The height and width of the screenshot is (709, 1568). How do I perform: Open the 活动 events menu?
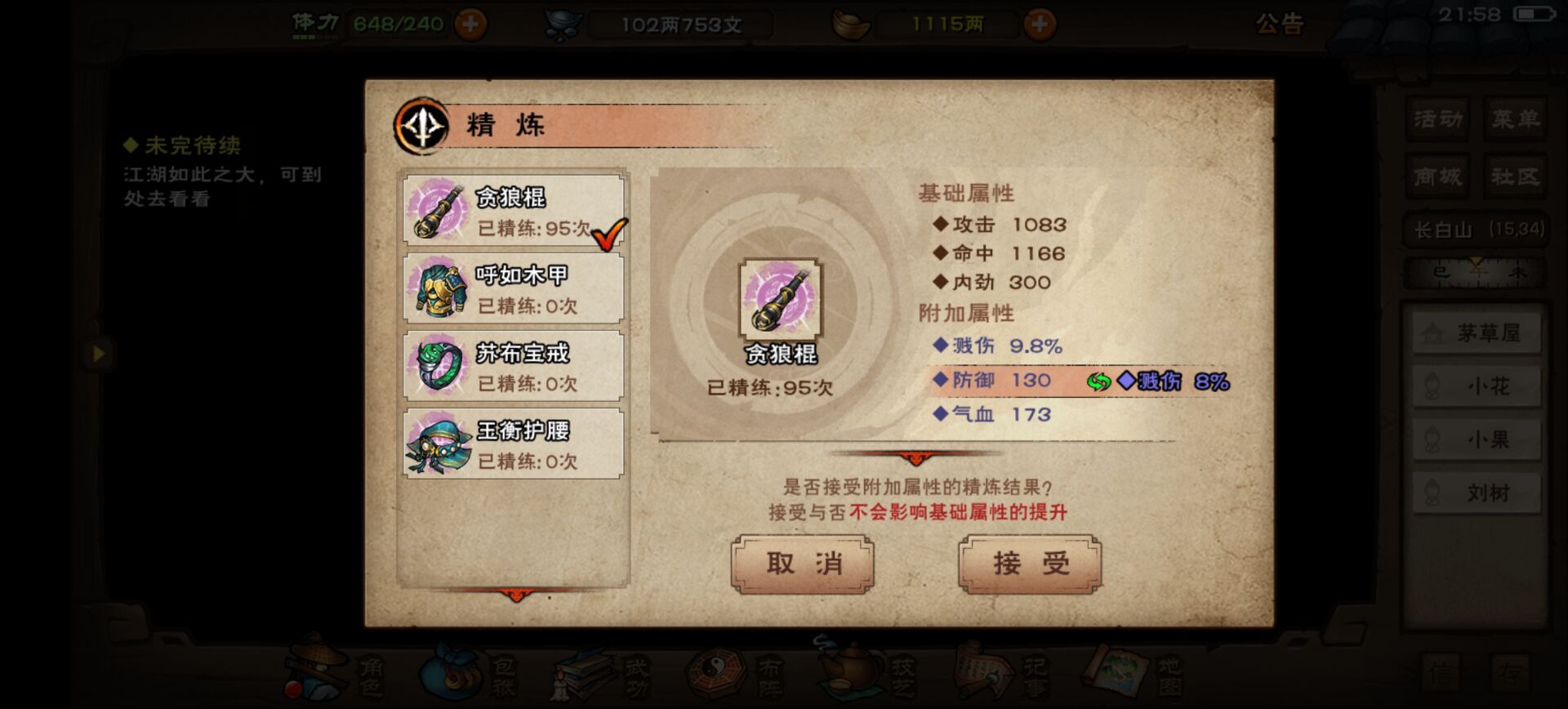[1437, 119]
